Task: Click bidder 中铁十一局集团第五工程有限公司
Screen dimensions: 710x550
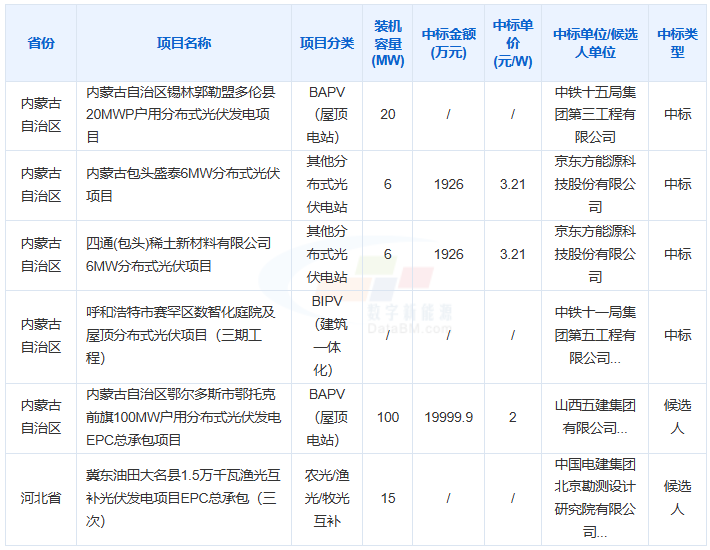Action: tap(595, 335)
